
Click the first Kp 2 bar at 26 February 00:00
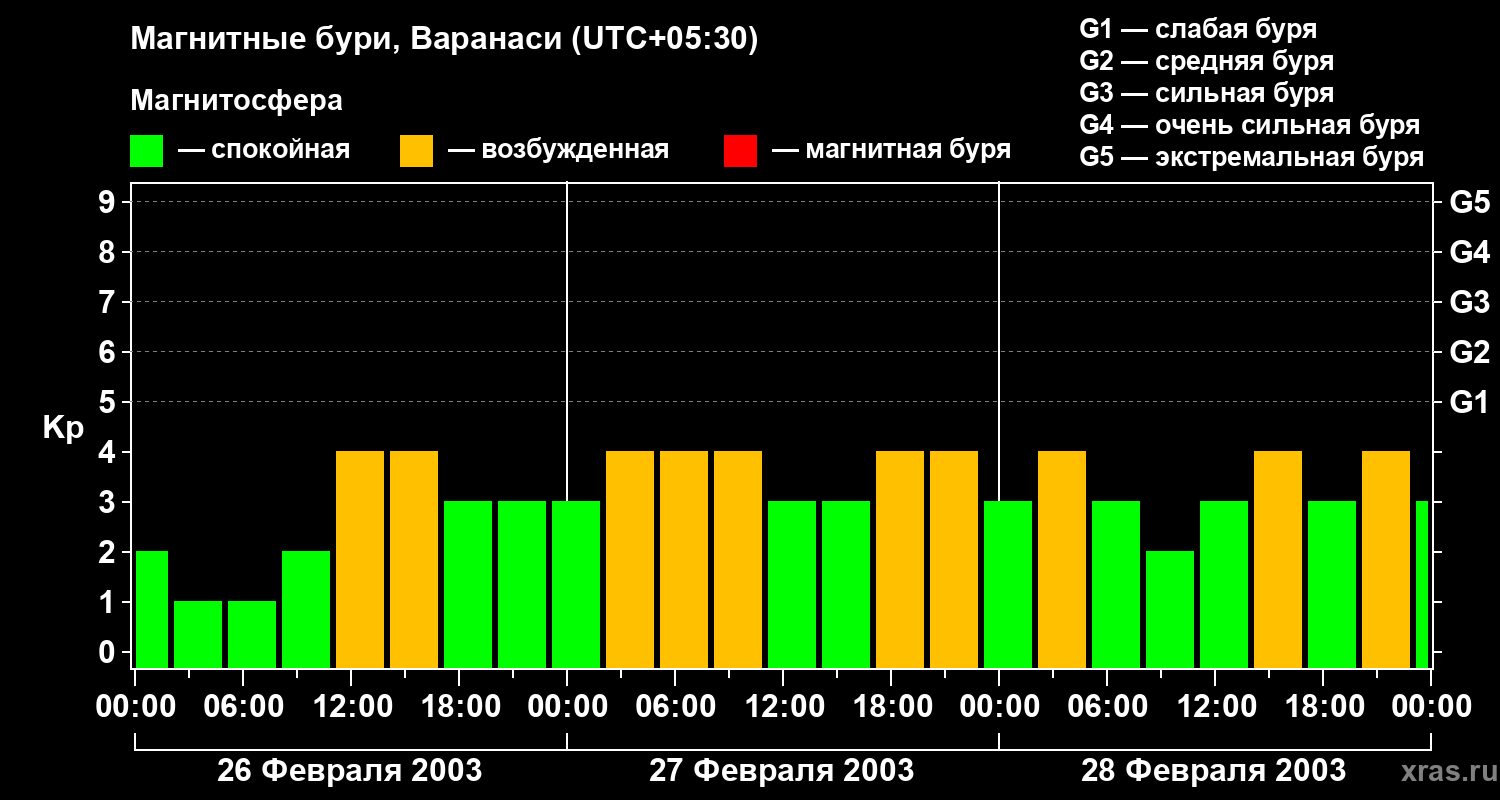(x=152, y=609)
